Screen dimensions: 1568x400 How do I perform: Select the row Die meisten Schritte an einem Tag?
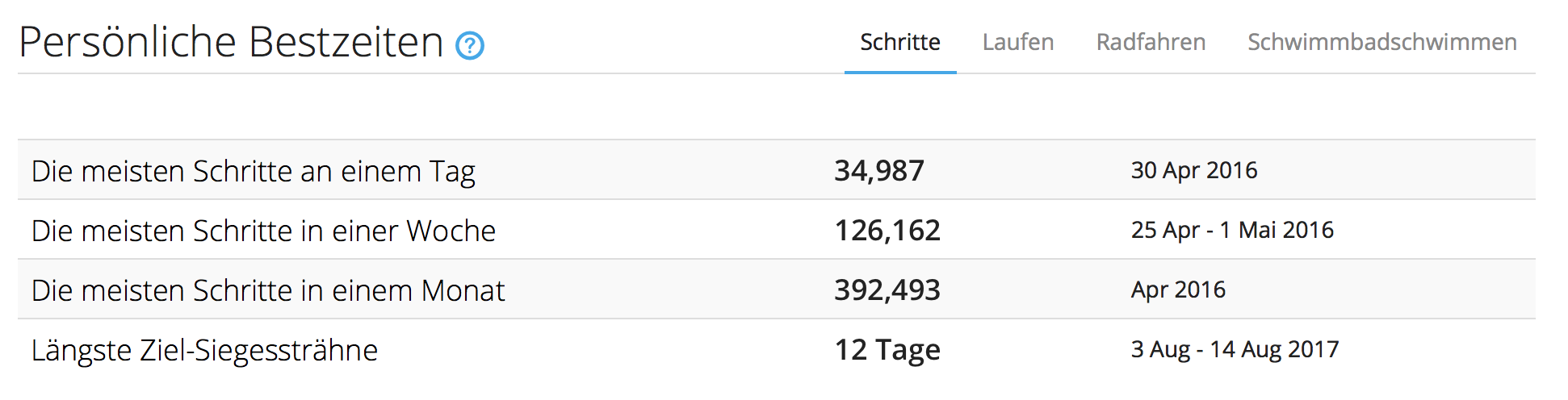[x=777, y=169]
